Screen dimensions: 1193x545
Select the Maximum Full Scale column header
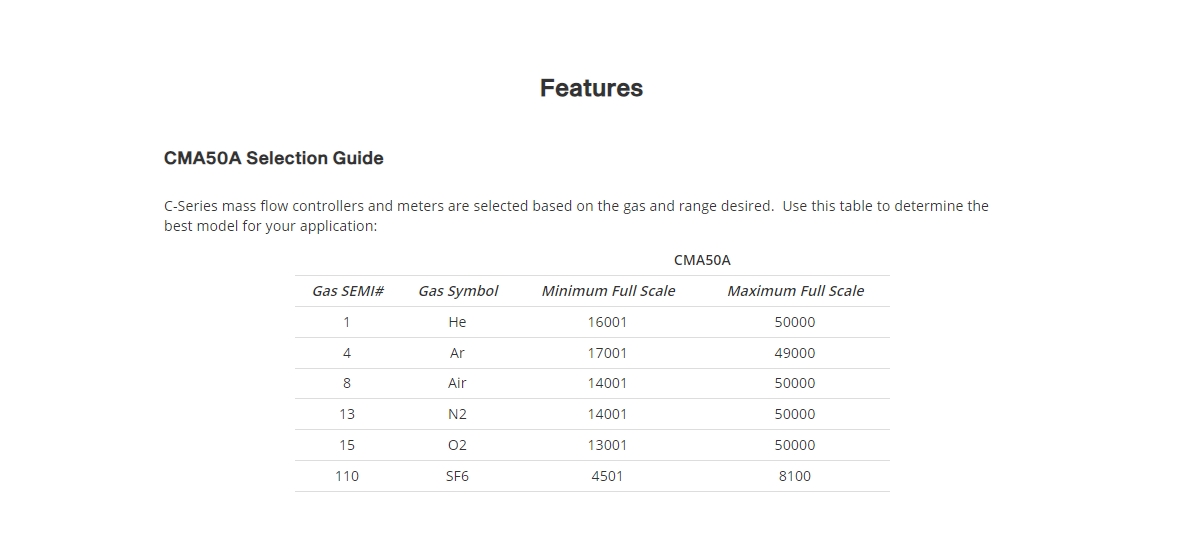795,291
